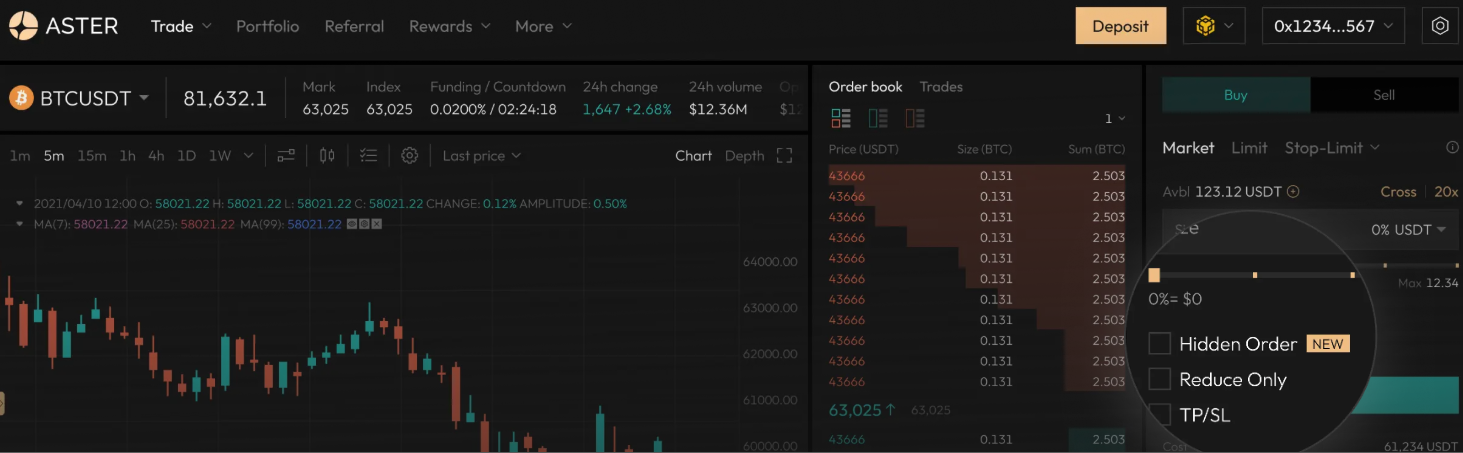
Task: Show both bids and asks order book view
Action: pos(841,119)
